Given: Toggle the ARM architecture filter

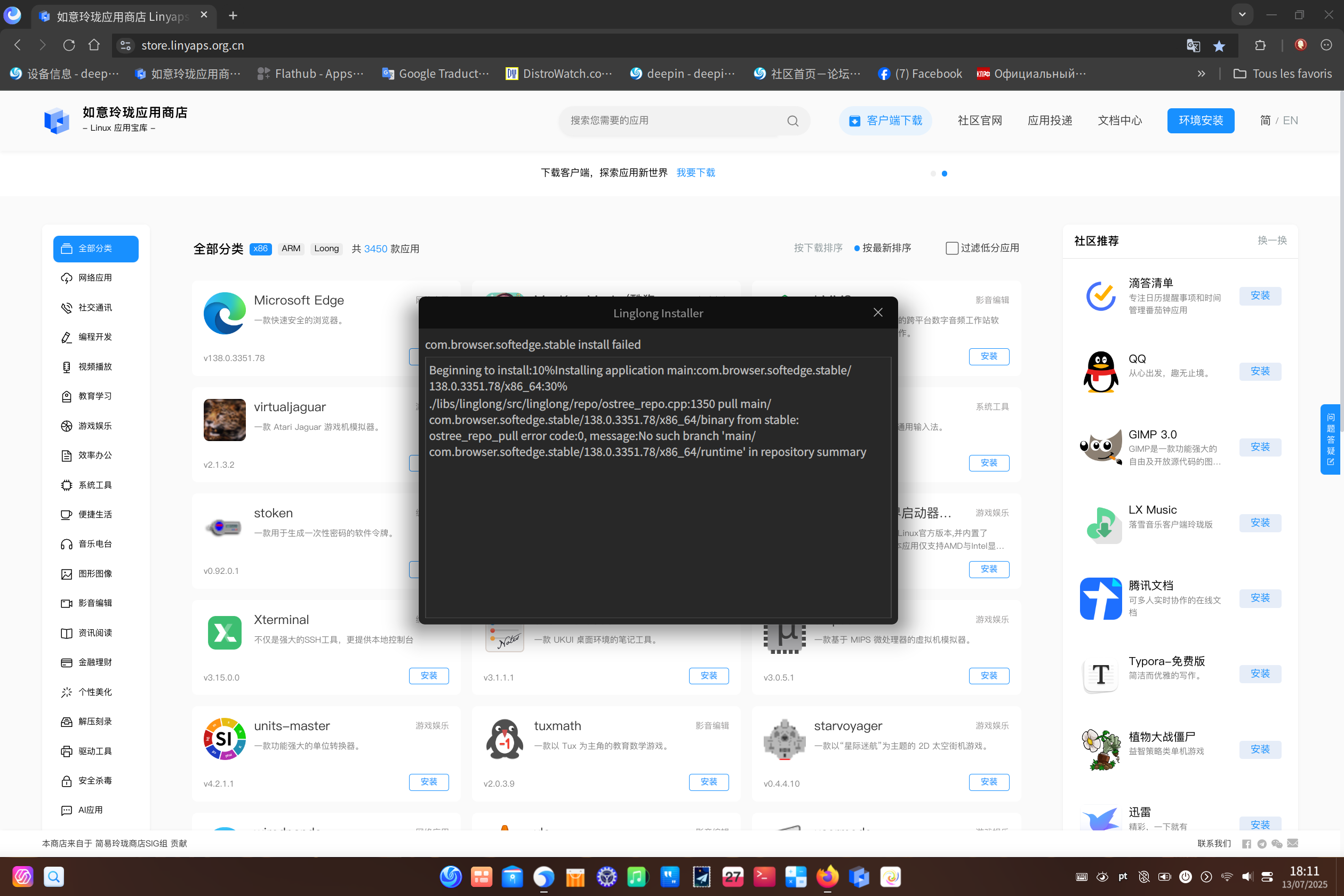Looking at the screenshot, I should pyautogui.click(x=291, y=249).
